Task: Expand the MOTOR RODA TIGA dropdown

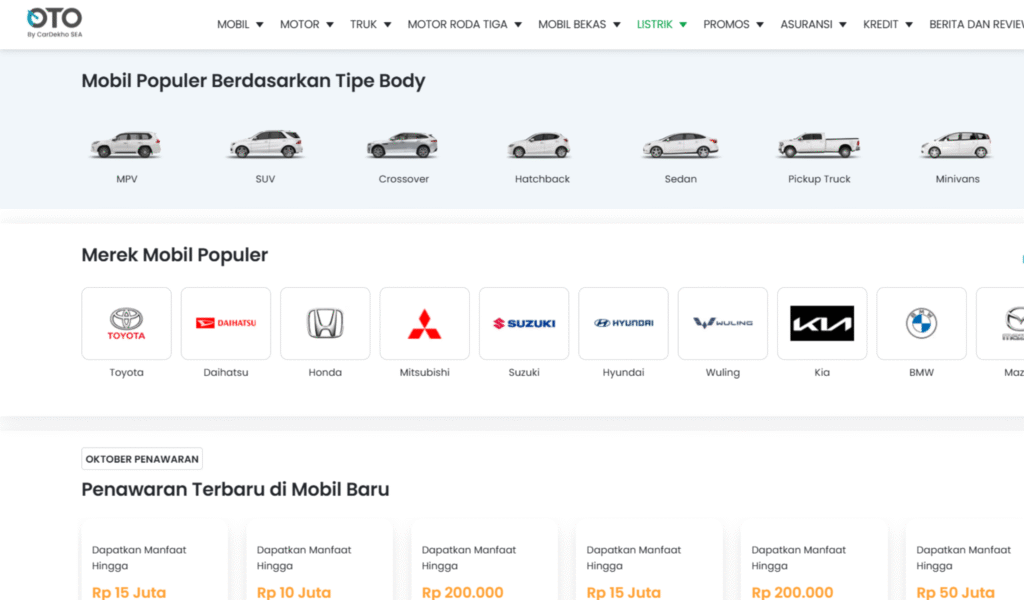Action: (465, 24)
